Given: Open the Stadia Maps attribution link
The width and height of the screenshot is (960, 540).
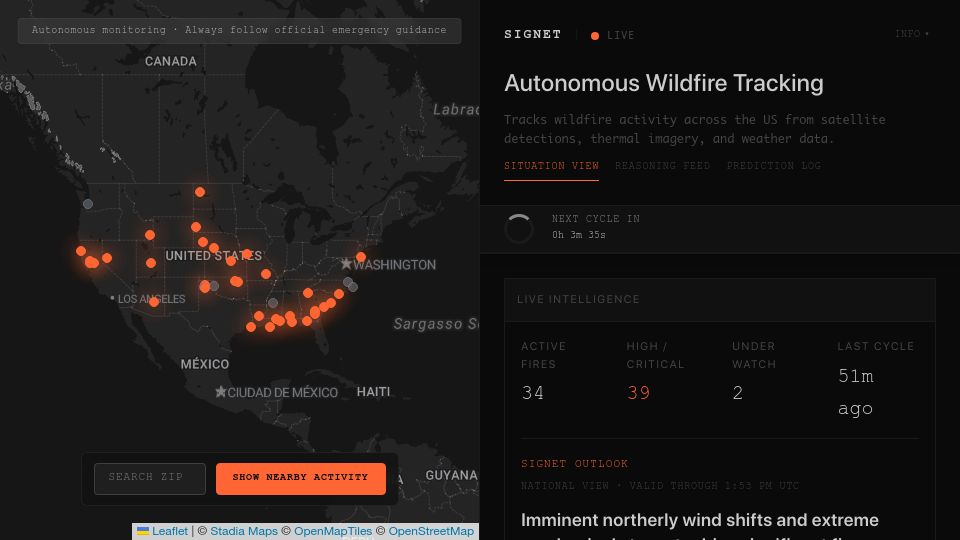Looking at the screenshot, I should [244, 531].
